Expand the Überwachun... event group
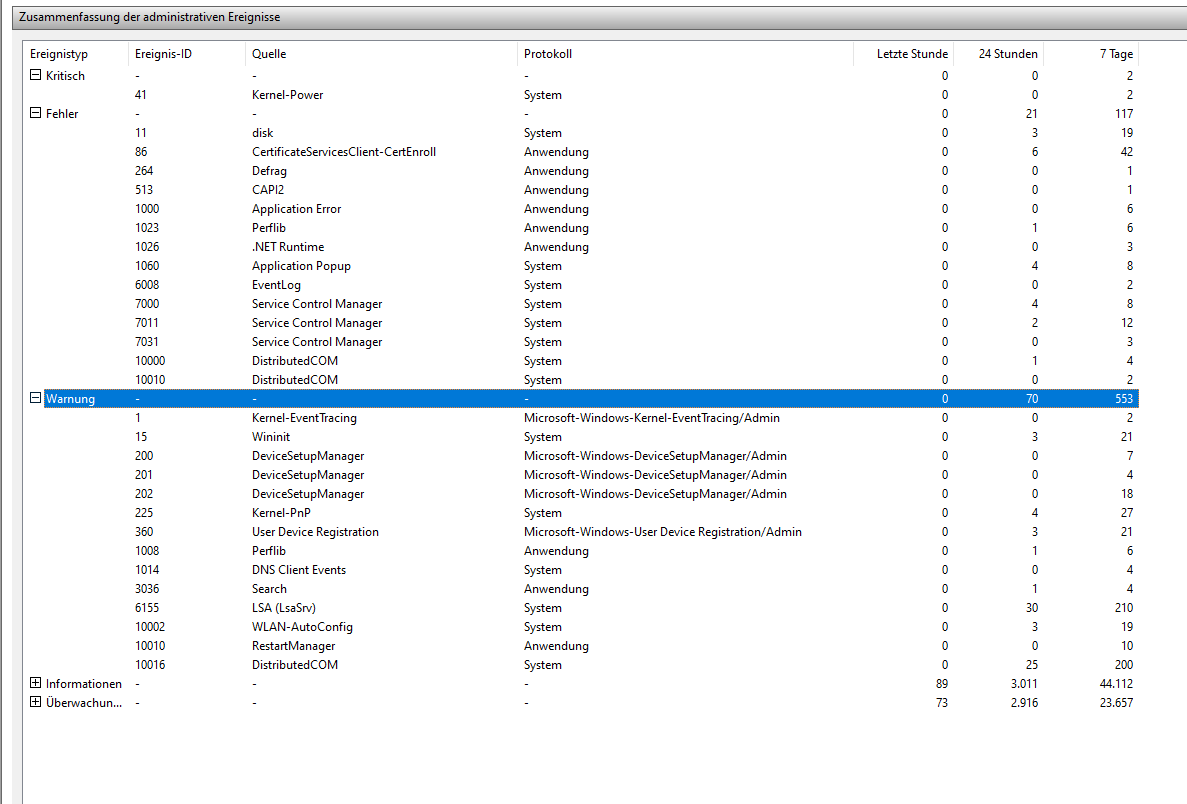 (35, 702)
